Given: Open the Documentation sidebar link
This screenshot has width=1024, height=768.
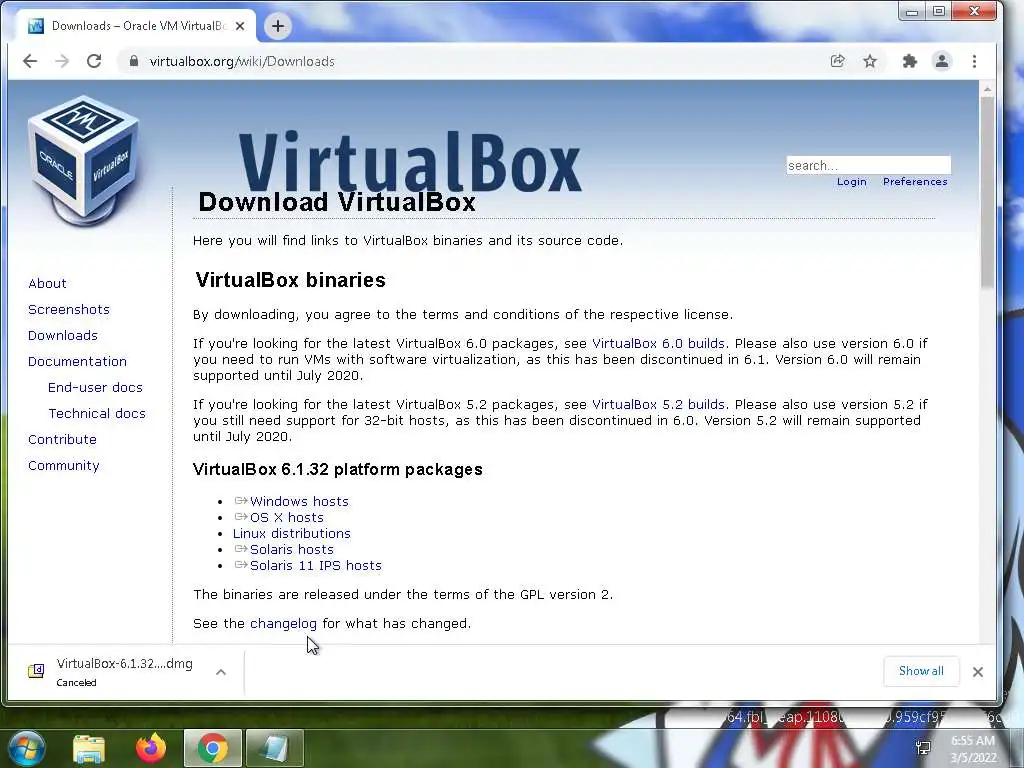Looking at the screenshot, I should 77,362.
